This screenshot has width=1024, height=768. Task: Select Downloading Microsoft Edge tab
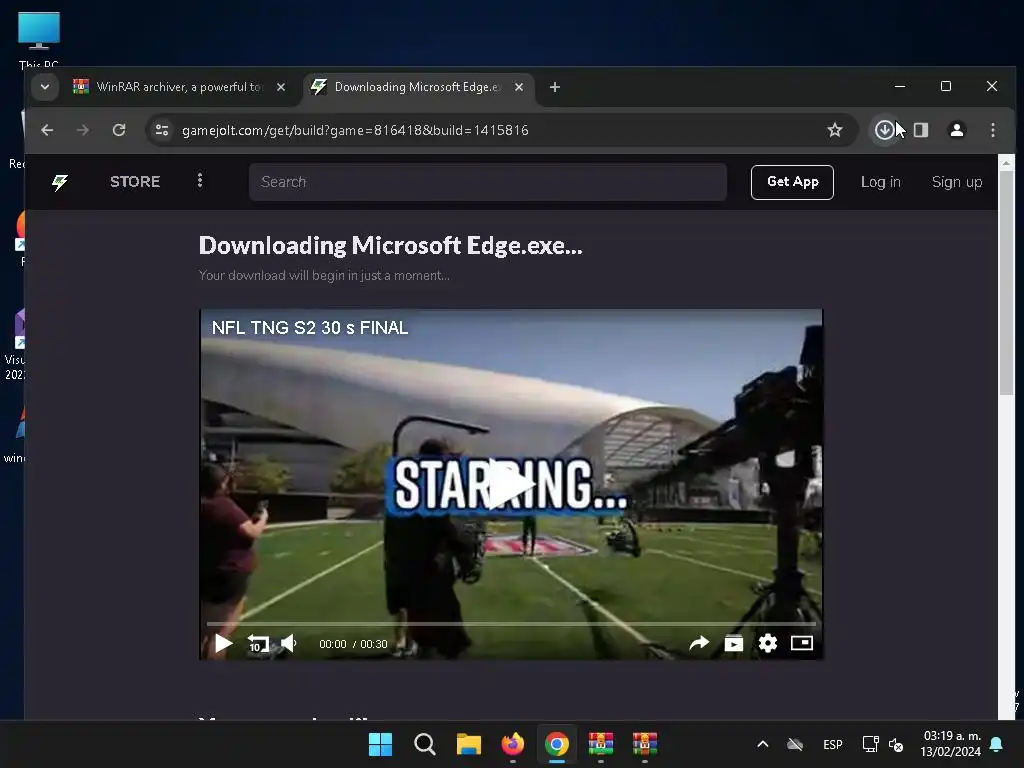coord(417,87)
